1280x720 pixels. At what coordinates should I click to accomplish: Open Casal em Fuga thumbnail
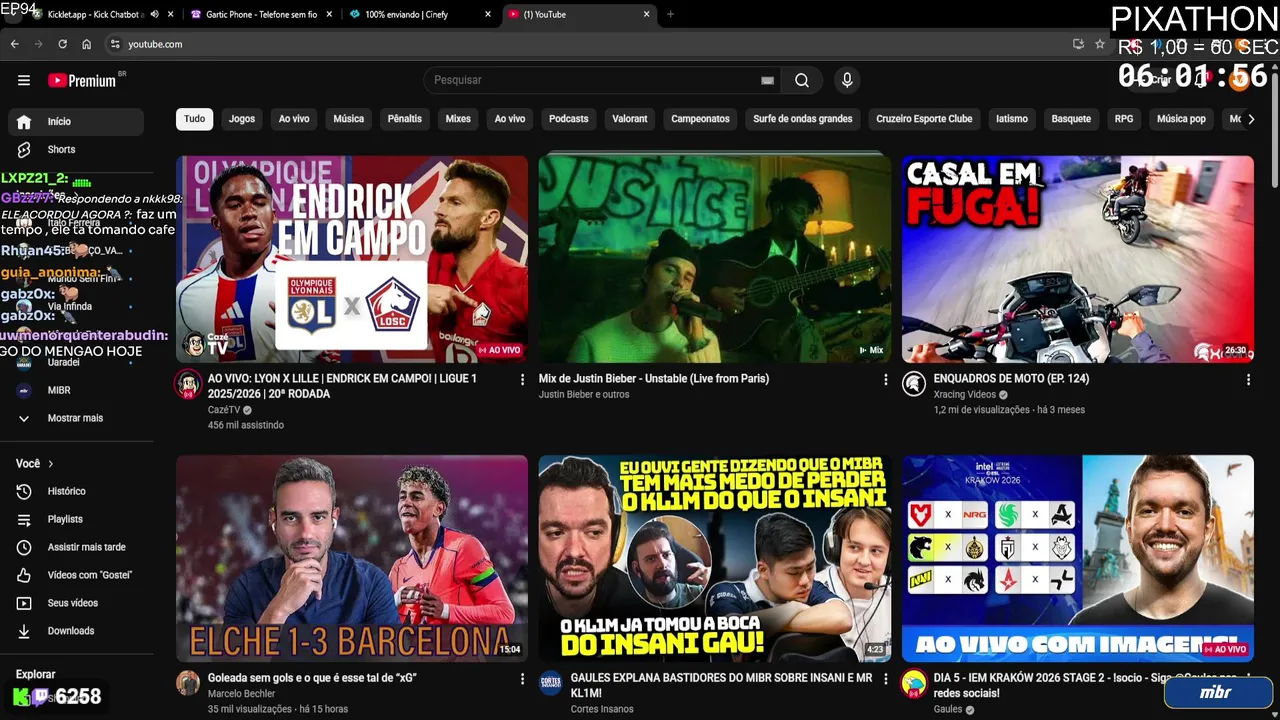(1077, 259)
